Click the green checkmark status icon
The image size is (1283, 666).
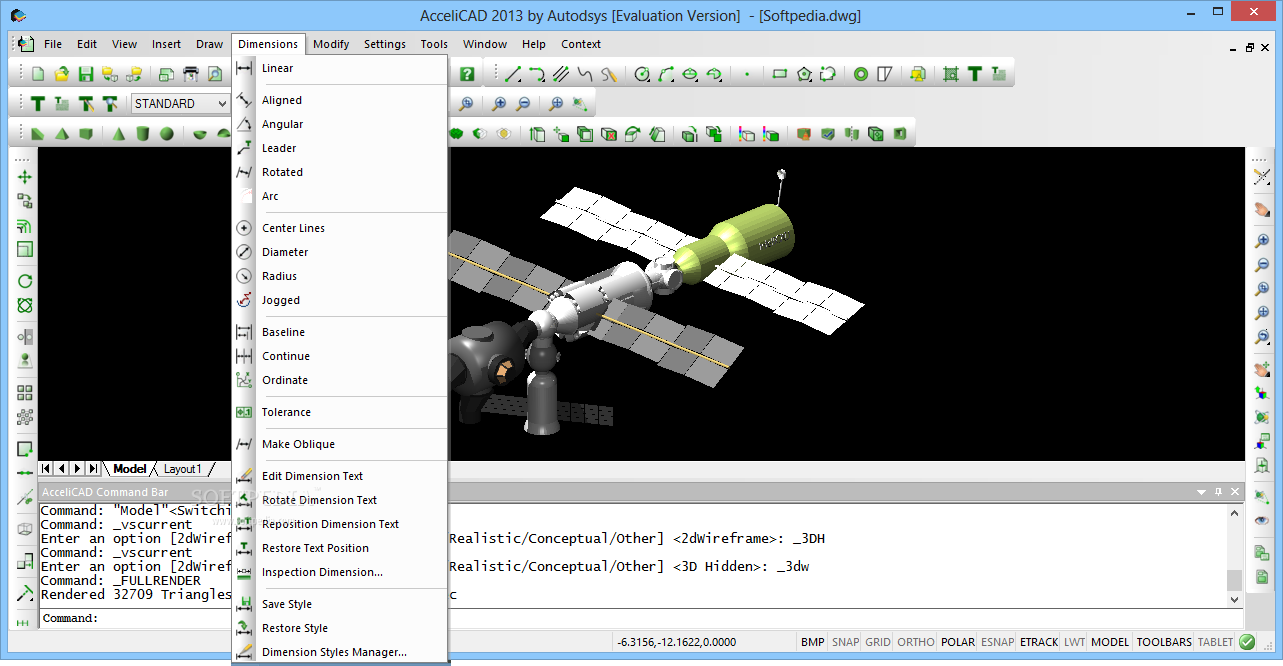tap(1247, 642)
